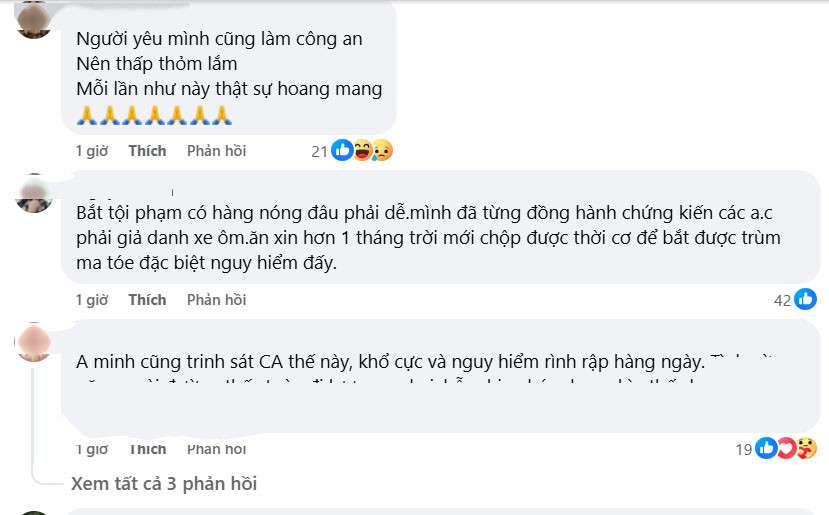The image size is (829, 515).
Task: Reply via Phản hồi under 'trinh sát CA' comment
Action: 216,448
